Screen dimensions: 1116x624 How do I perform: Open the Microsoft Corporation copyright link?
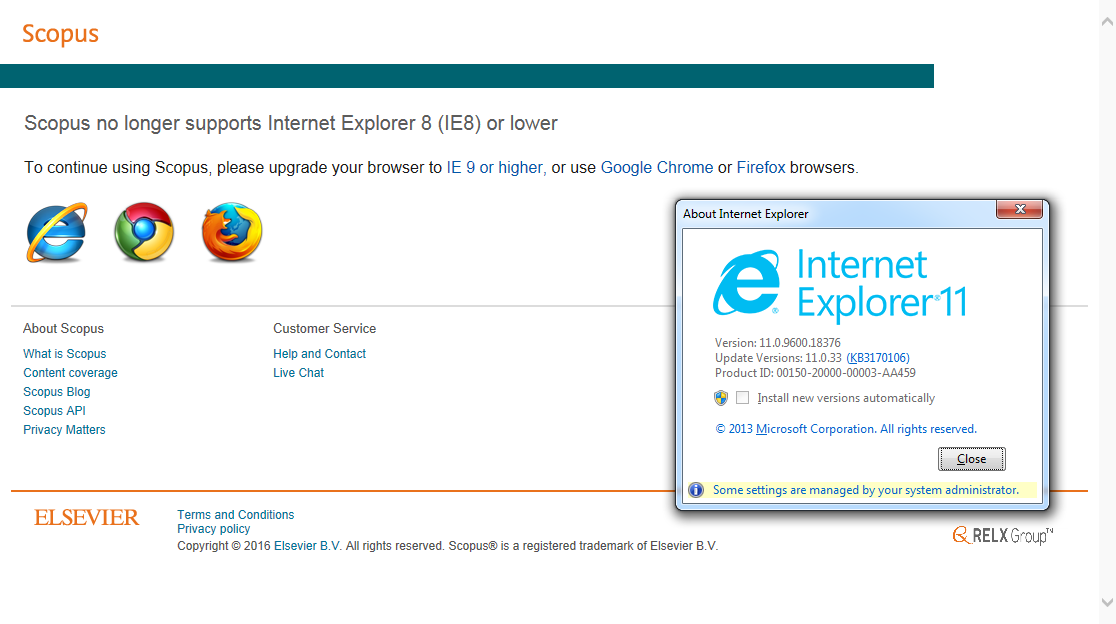coord(846,429)
